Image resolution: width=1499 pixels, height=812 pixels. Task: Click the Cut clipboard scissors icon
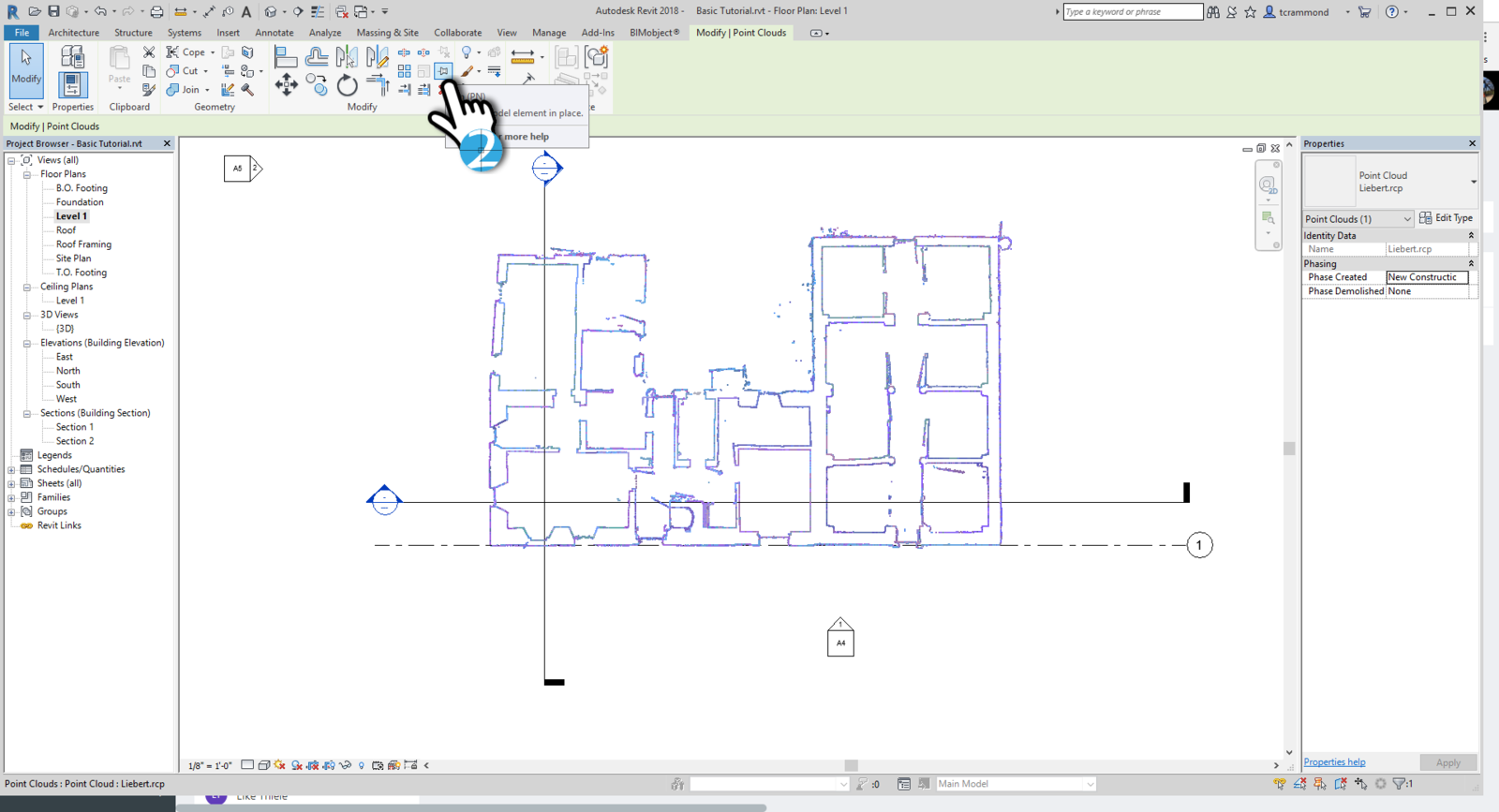pos(149,52)
